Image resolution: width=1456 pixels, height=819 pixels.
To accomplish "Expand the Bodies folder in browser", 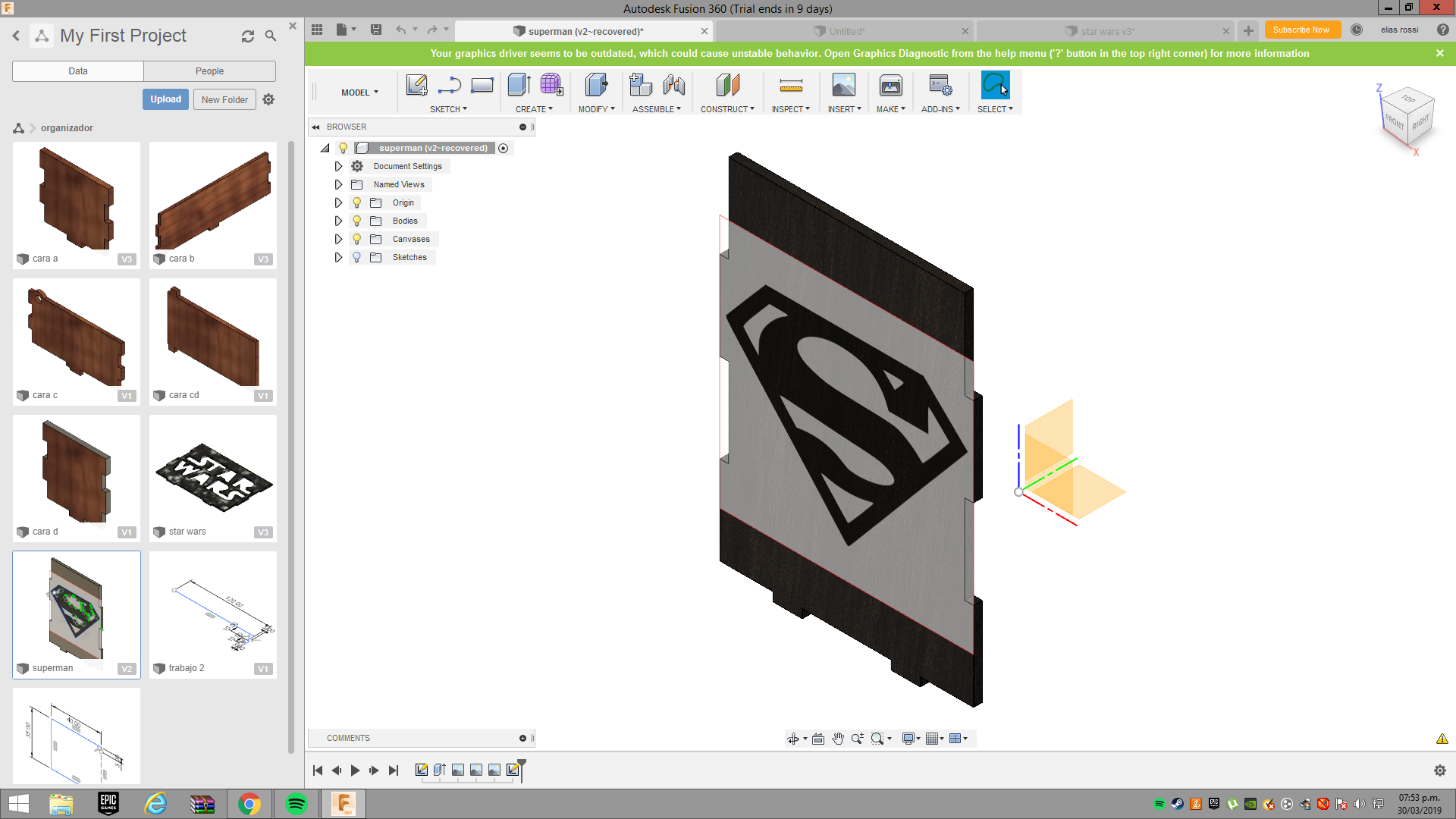I will click(x=339, y=221).
